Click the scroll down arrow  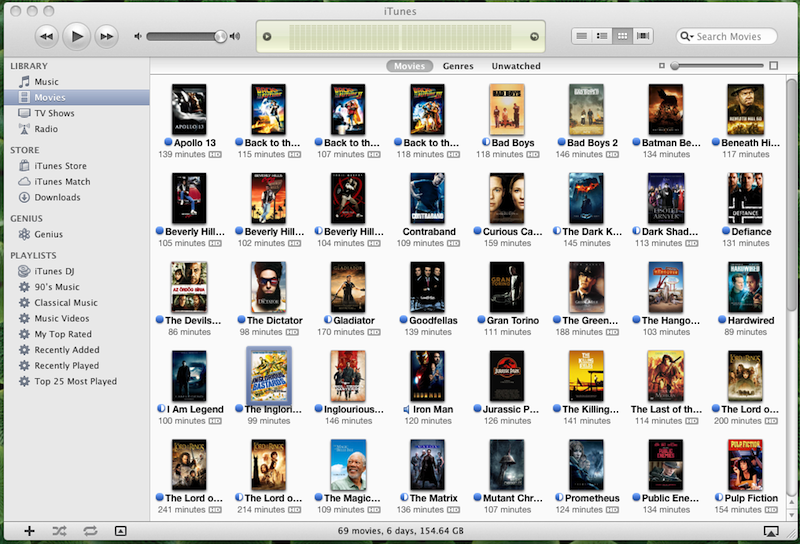click(791, 515)
